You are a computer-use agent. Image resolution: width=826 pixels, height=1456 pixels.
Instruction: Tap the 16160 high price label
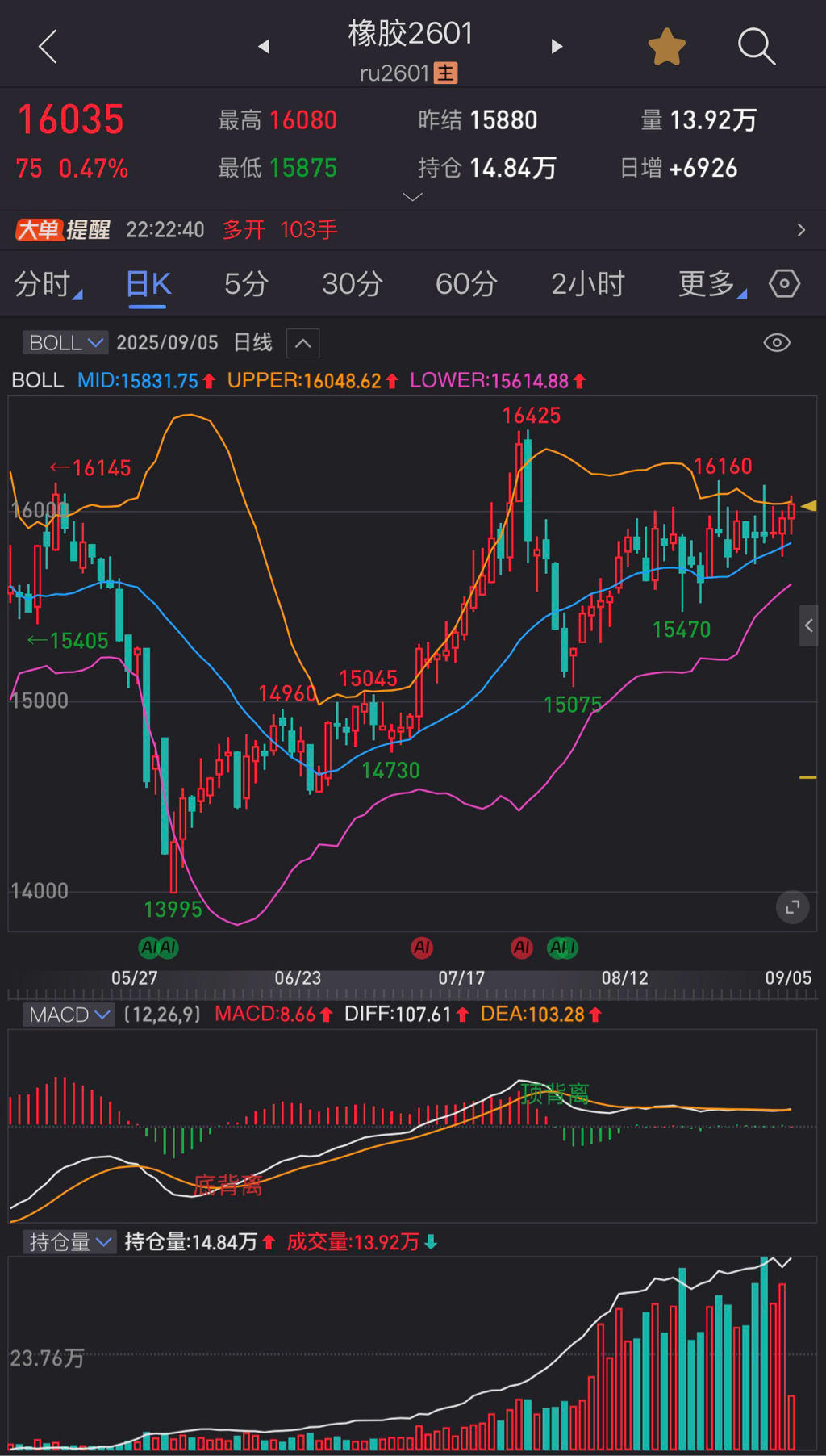pyautogui.click(x=723, y=466)
